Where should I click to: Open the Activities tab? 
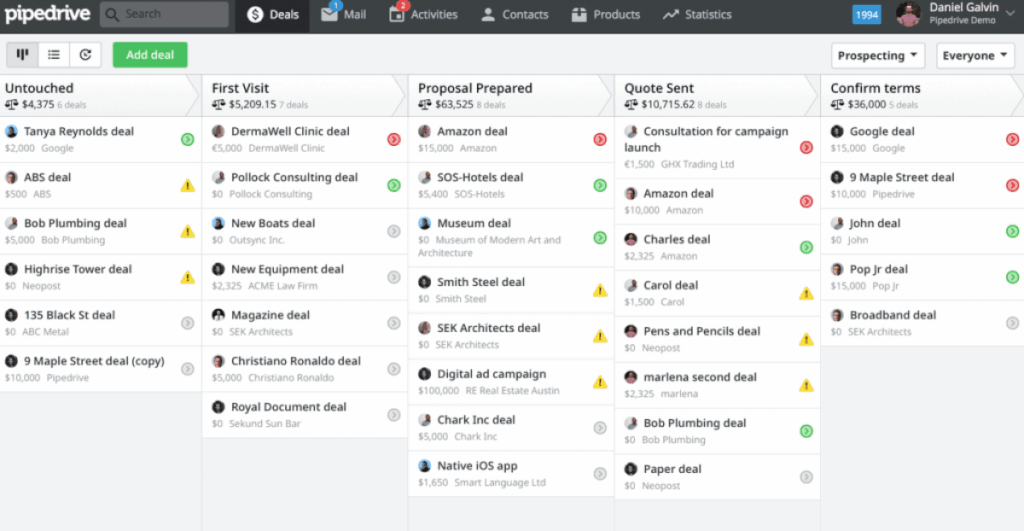(423, 14)
